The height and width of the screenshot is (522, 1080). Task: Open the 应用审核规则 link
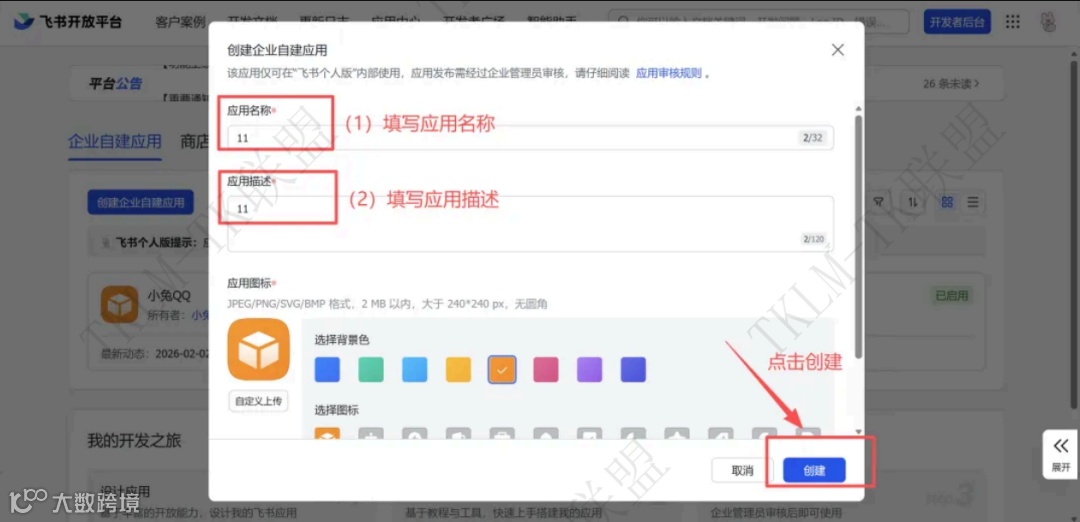pos(668,73)
